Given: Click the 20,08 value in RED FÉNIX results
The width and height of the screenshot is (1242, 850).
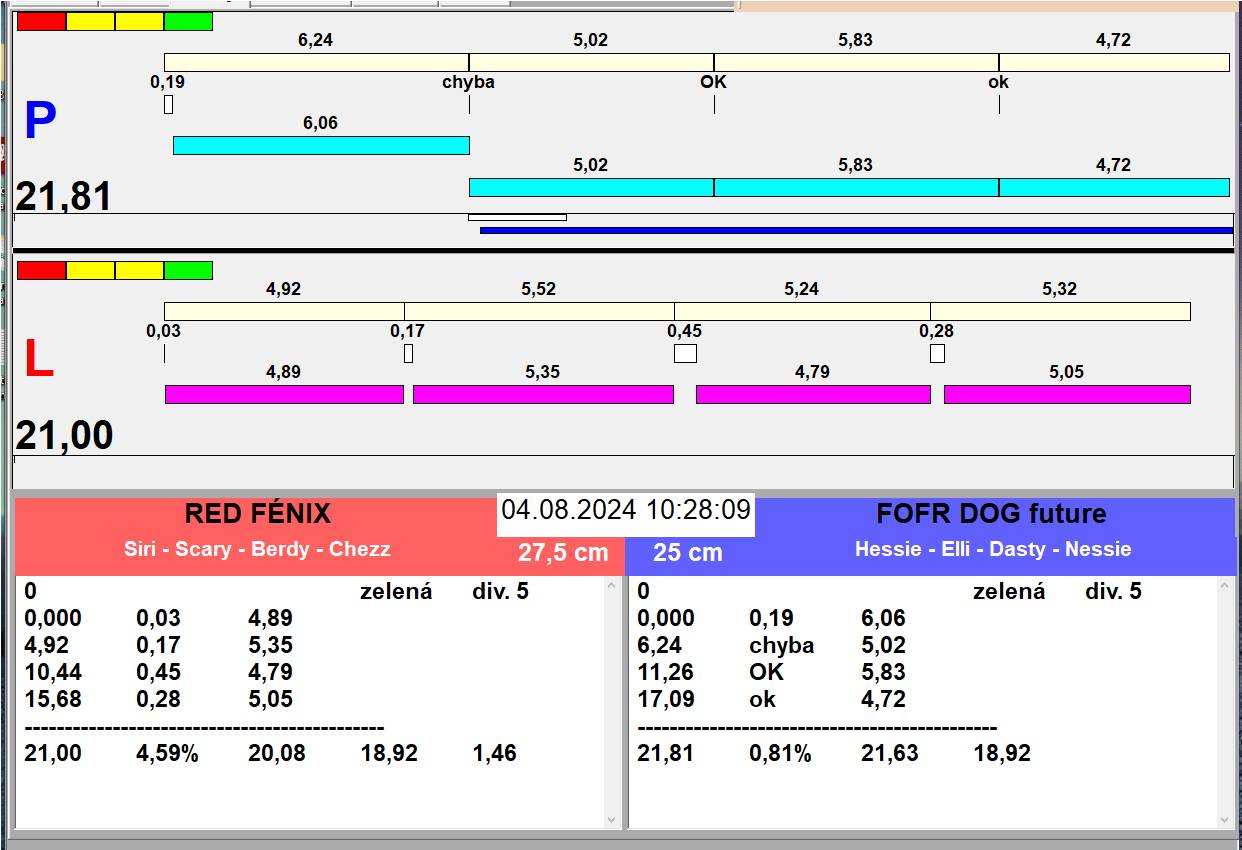Looking at the screenshot, I should click(x=277, y=754).
